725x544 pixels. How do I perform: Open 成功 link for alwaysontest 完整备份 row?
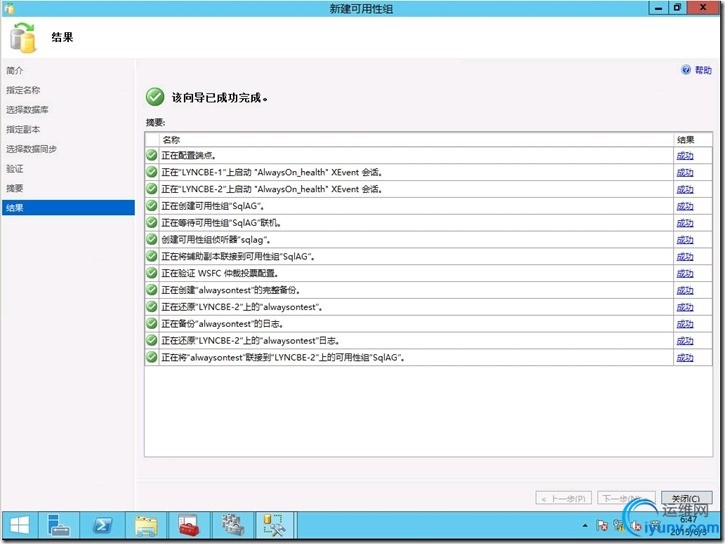tap(685, 290)
